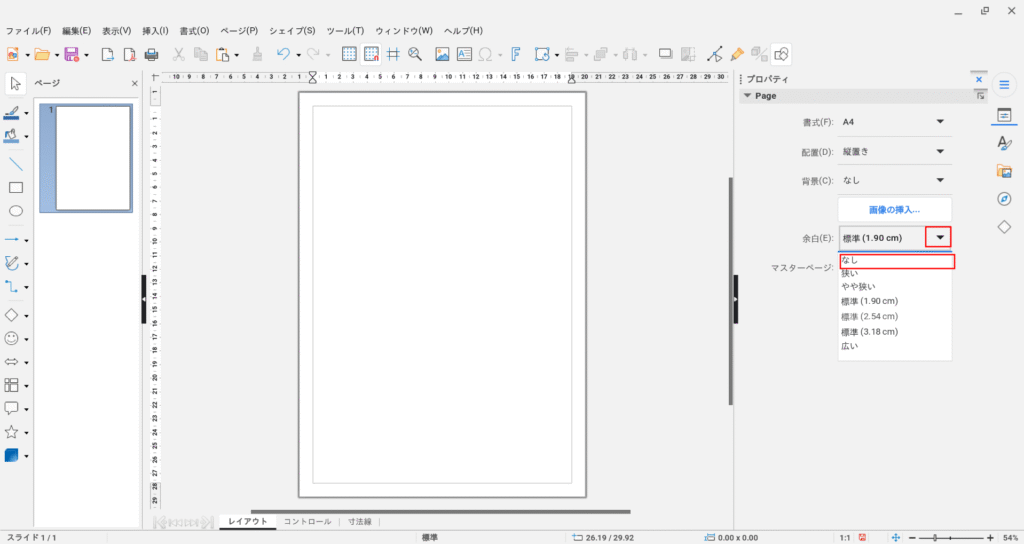The image size is (1024, 544).
Task: Select 標準 (3.18 cm) margin option
Action: [x=895, y=332]
